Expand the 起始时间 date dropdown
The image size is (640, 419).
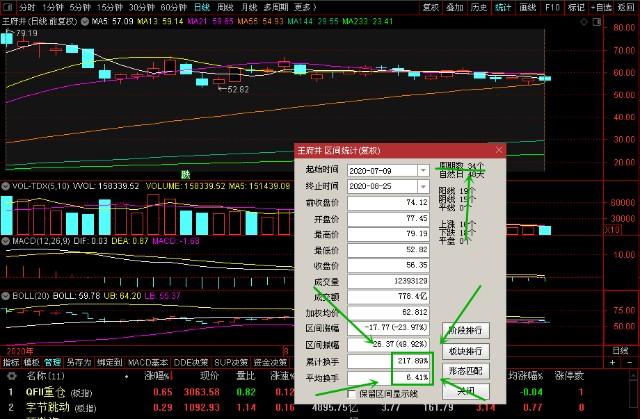423,170
